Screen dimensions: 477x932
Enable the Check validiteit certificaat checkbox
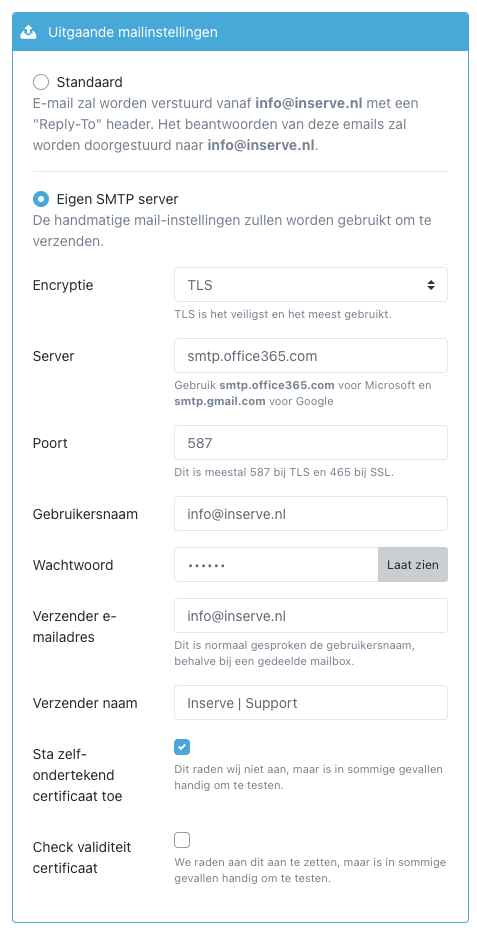click(x=182, y=840)
